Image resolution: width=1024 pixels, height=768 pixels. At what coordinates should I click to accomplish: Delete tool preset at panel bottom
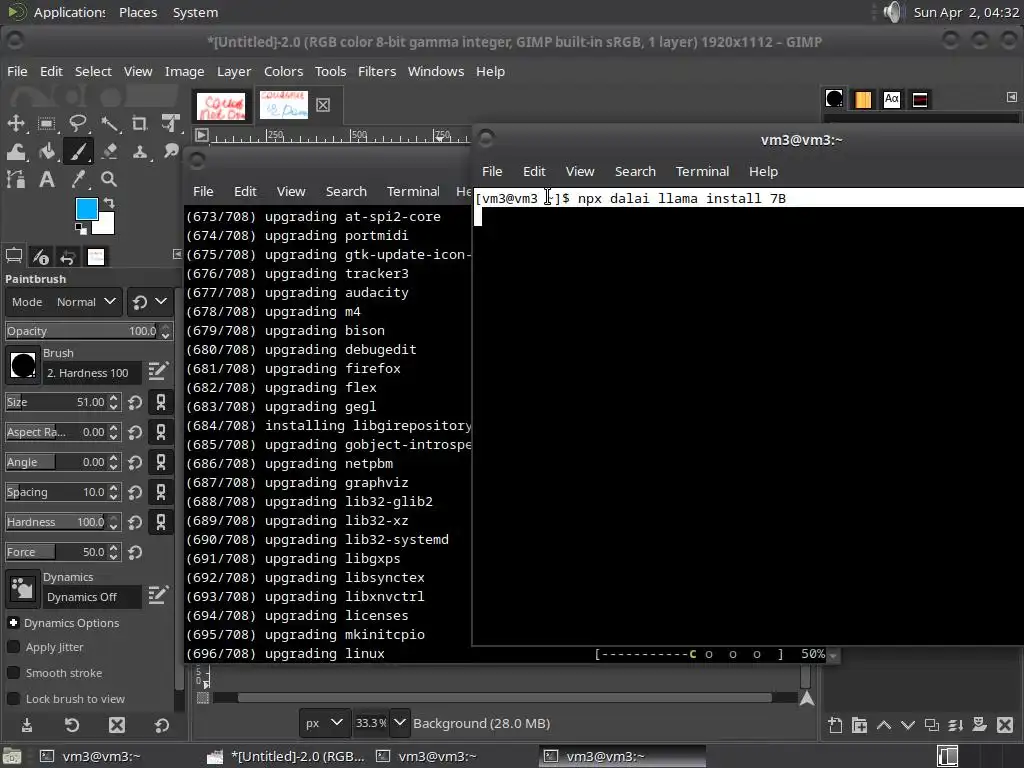click(x=117, y=725)
